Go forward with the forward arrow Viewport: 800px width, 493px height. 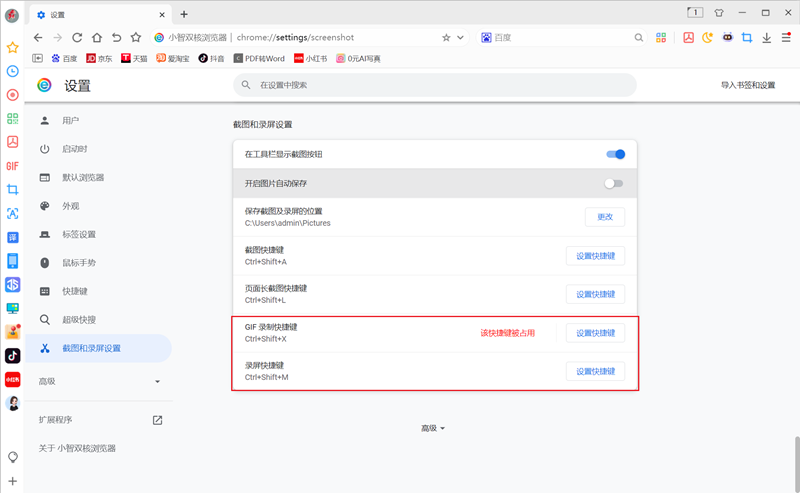point(58,37)
